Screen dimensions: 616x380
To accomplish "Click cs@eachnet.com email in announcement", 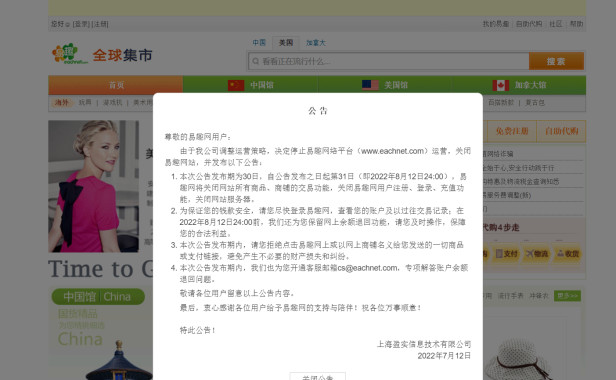I will [367, 268].
